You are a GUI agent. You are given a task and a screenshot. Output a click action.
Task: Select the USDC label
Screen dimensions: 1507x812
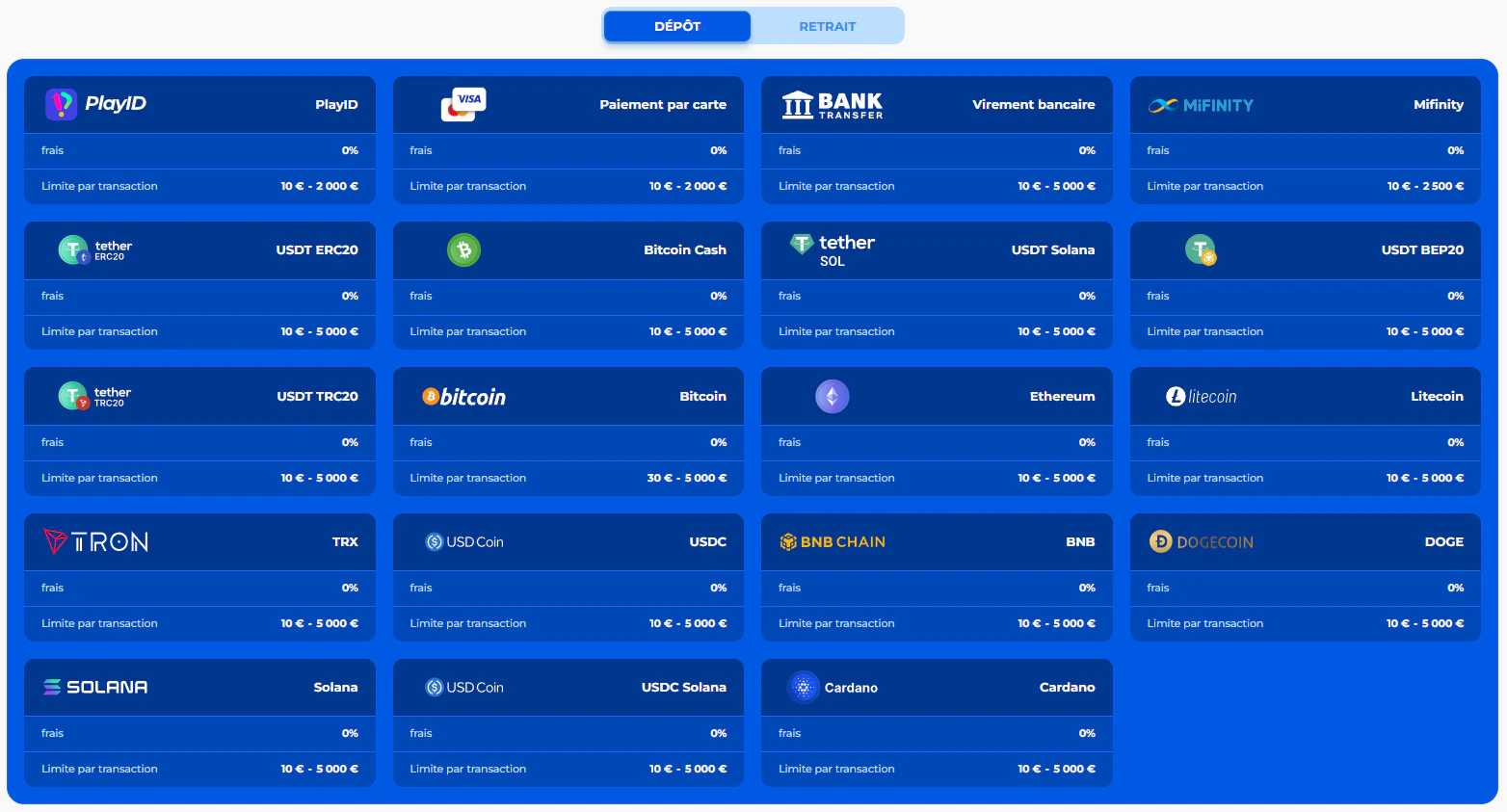pos(707,541)
